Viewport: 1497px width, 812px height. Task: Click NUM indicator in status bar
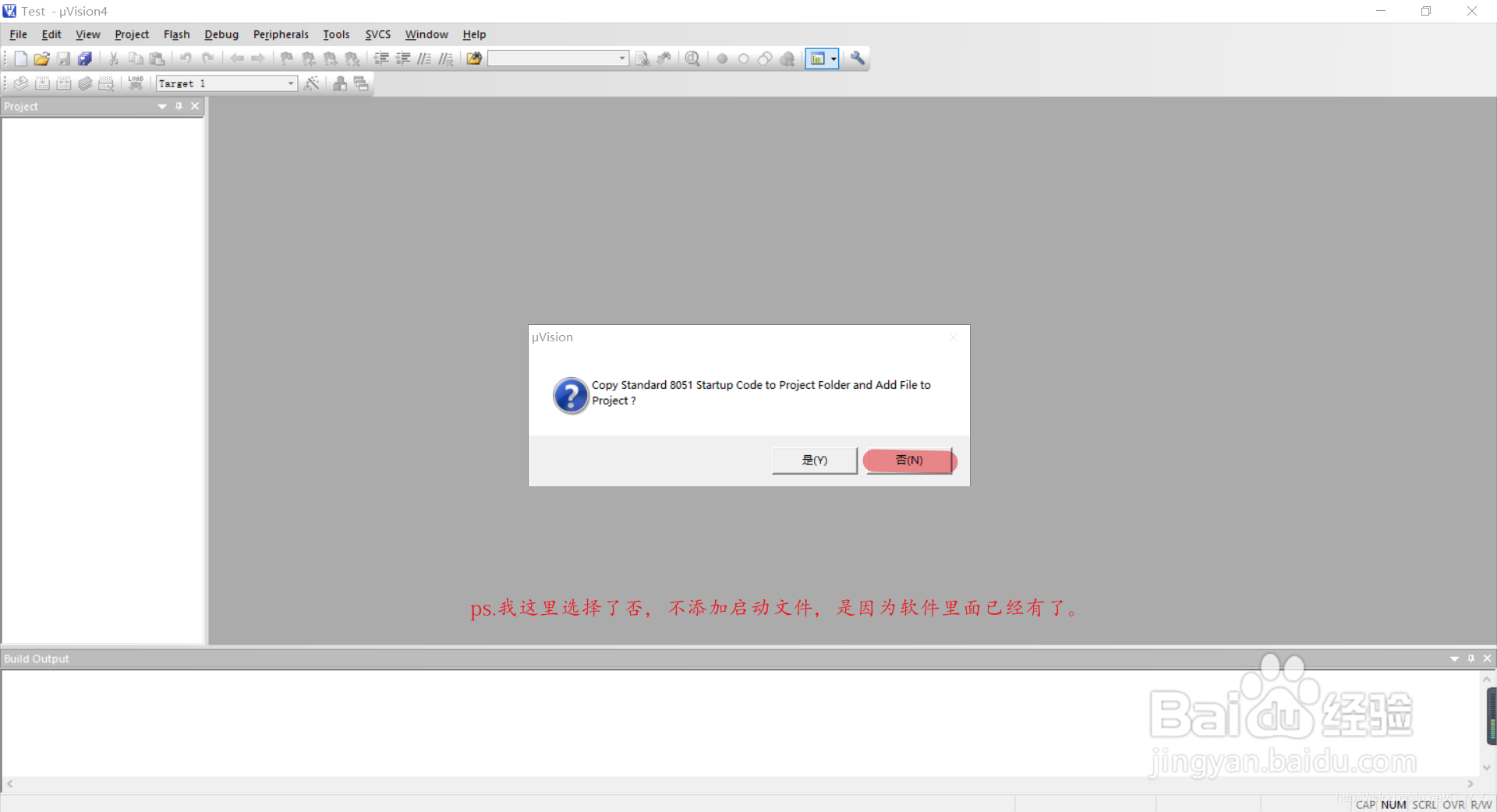click(x=1393, y=805)
